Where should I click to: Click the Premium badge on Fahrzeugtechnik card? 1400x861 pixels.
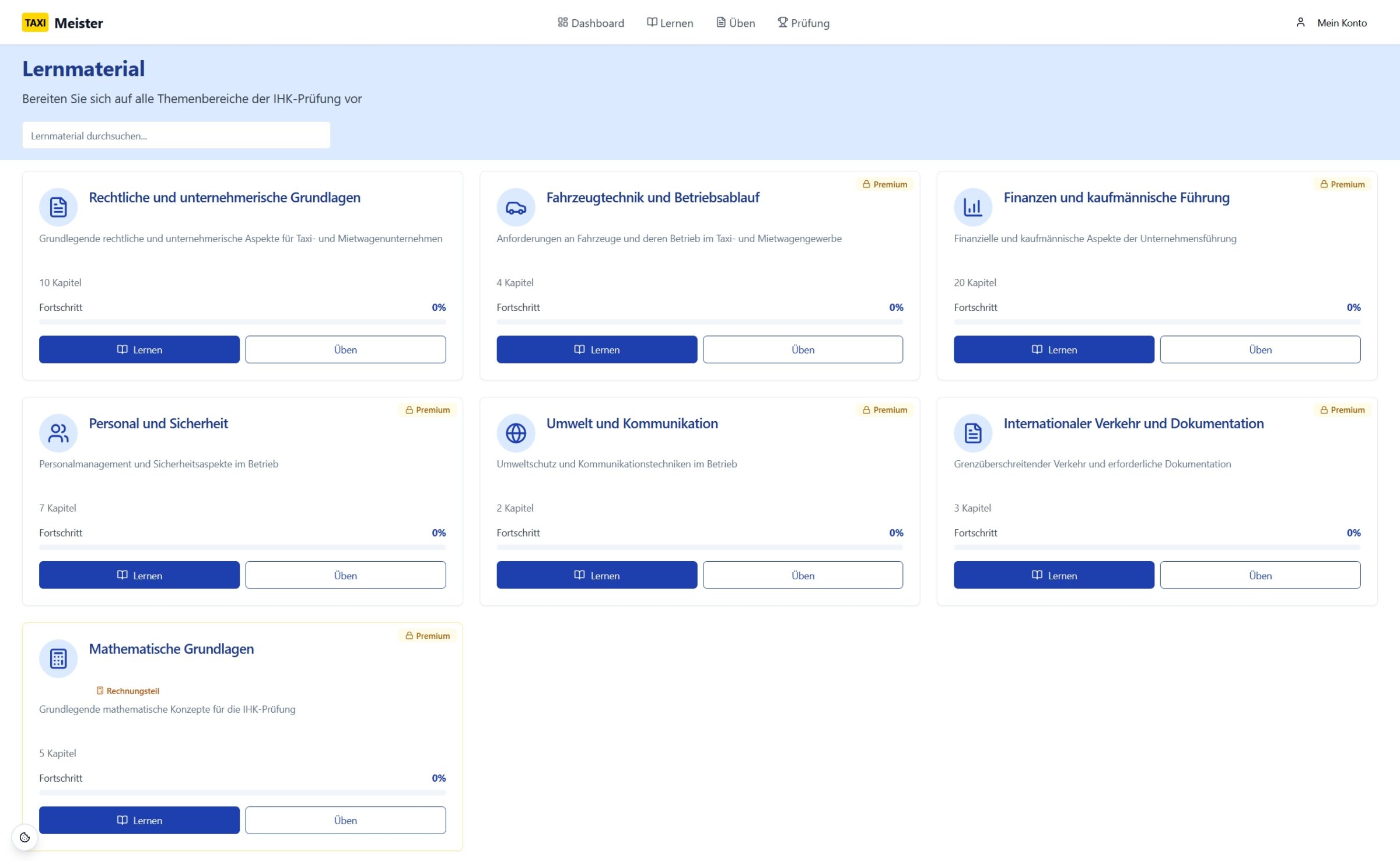click(x=885, y=184)
